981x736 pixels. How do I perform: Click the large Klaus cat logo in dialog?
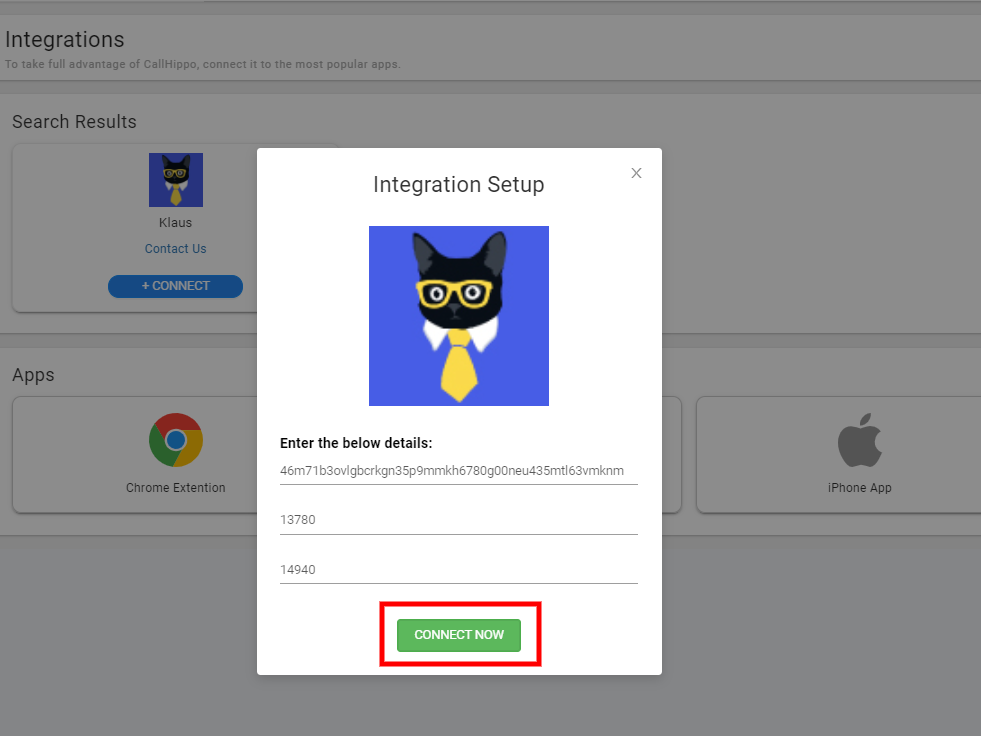tap(459, 316)
